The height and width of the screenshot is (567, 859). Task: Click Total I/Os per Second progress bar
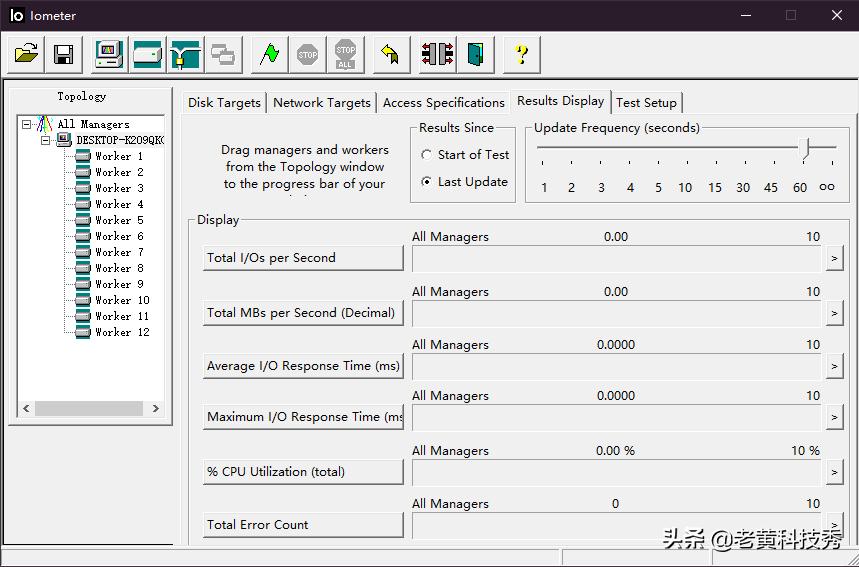coord(617,259)
